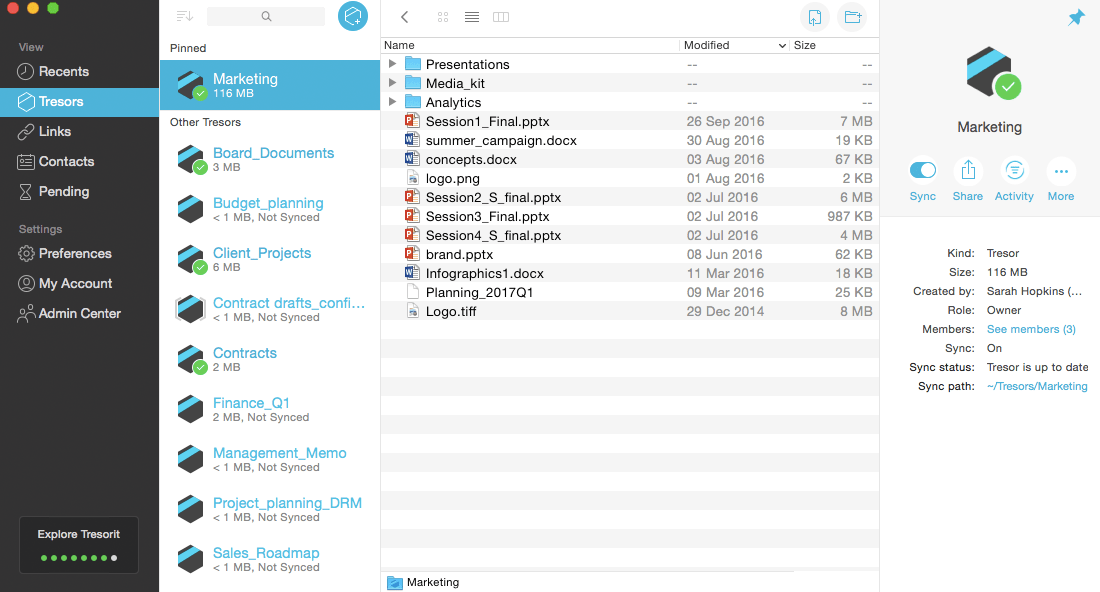The width and height of the screenshot is (1100, 592).
Task: Open the ~/Tresors/Marketing sync path link
Action: coord(1037,386)
